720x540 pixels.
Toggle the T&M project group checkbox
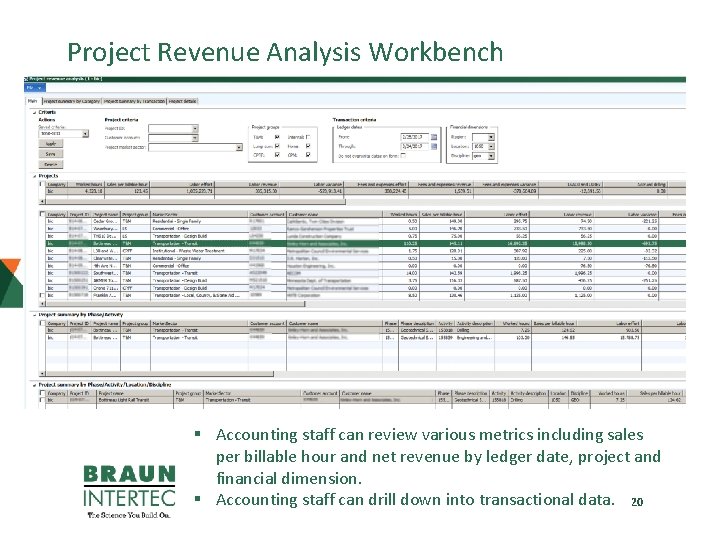coord(277,137)
